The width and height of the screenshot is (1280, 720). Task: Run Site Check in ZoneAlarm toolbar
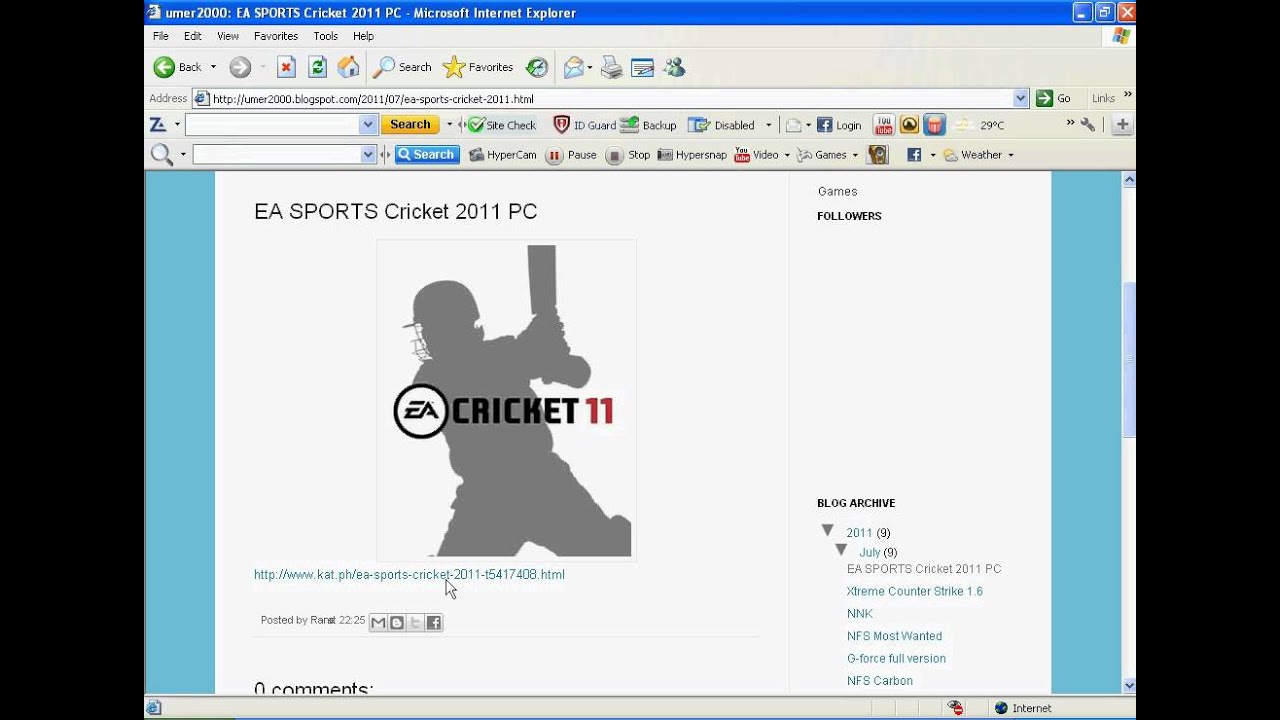501,125
